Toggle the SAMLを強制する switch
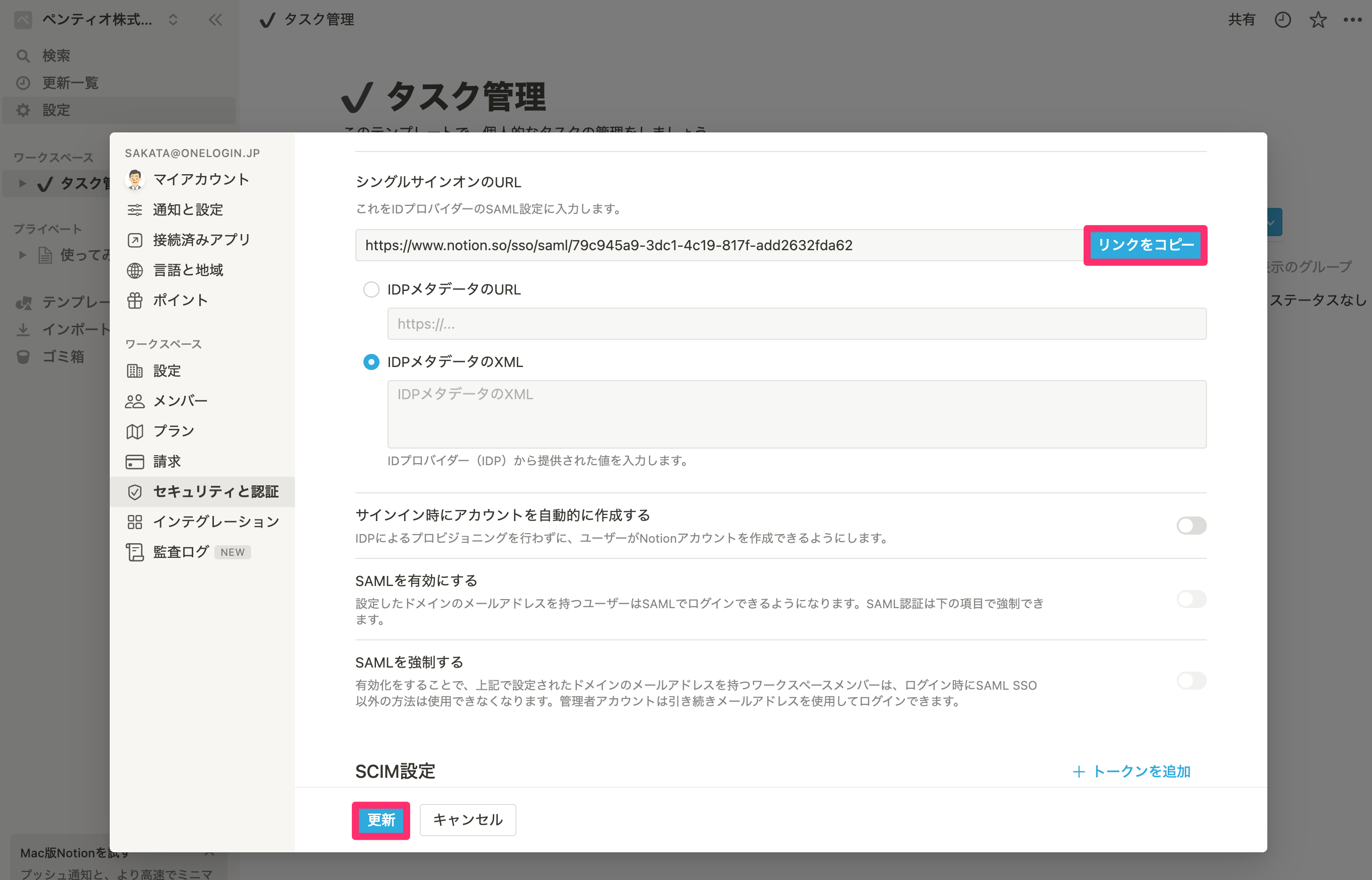This screenshot has height=880, width=1372. click(x=1191, y=681)
